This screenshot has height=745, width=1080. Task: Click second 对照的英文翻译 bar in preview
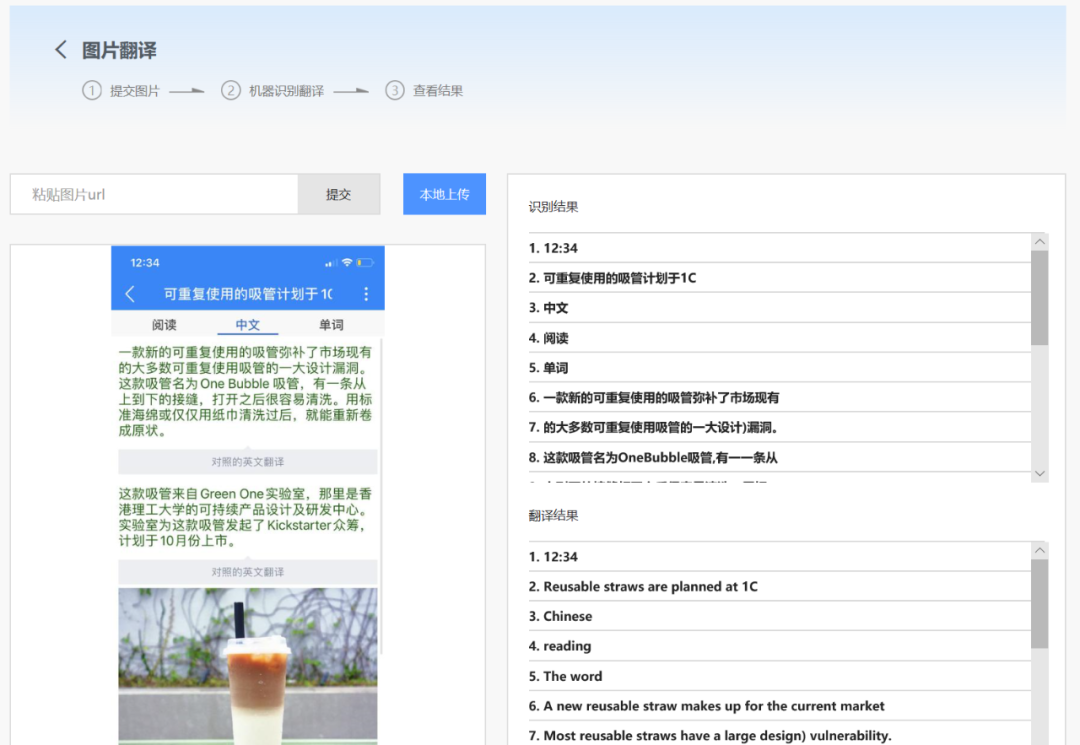(x=247, y=571)
